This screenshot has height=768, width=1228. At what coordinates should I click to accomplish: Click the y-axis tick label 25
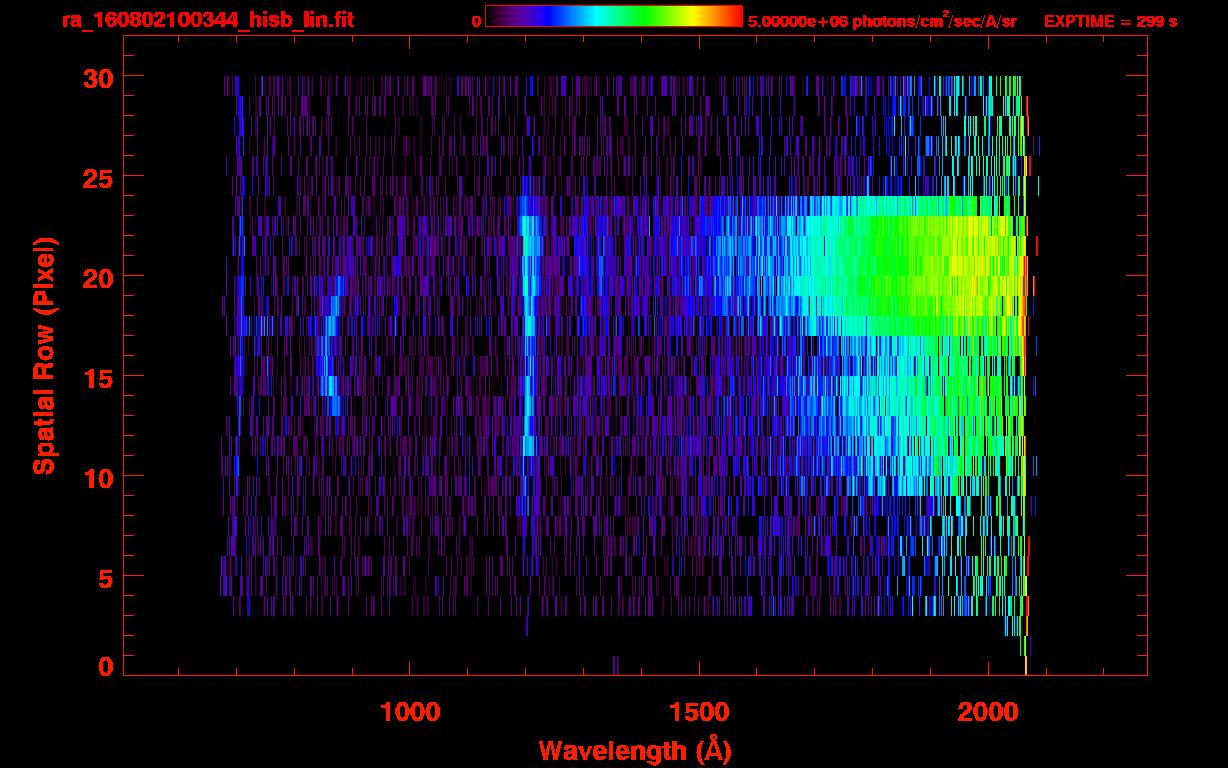click(x=98, y=177)
